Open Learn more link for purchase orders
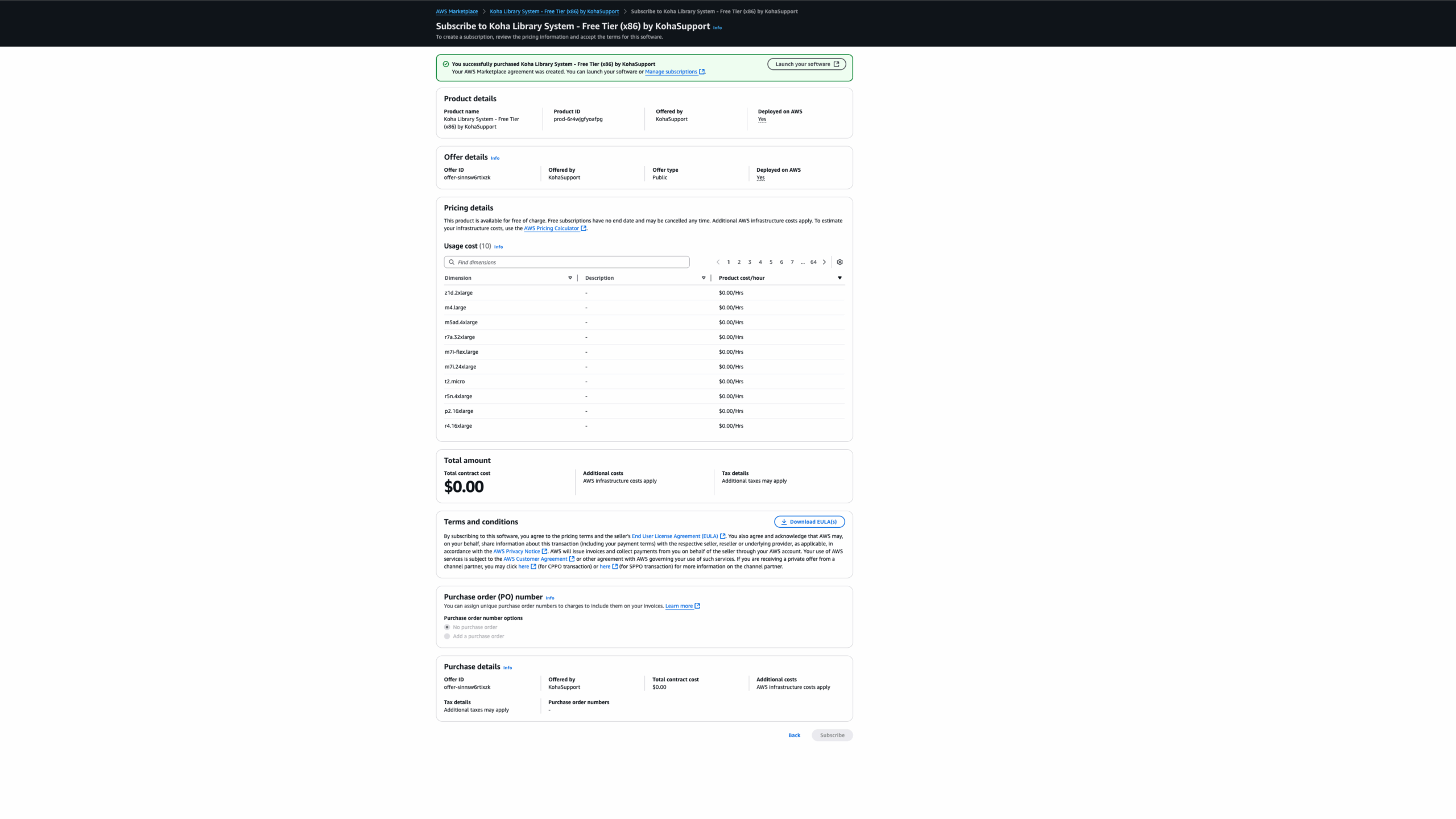This screenshot has height=819, width=1456. pyautogui.click(x=682, y=606)
